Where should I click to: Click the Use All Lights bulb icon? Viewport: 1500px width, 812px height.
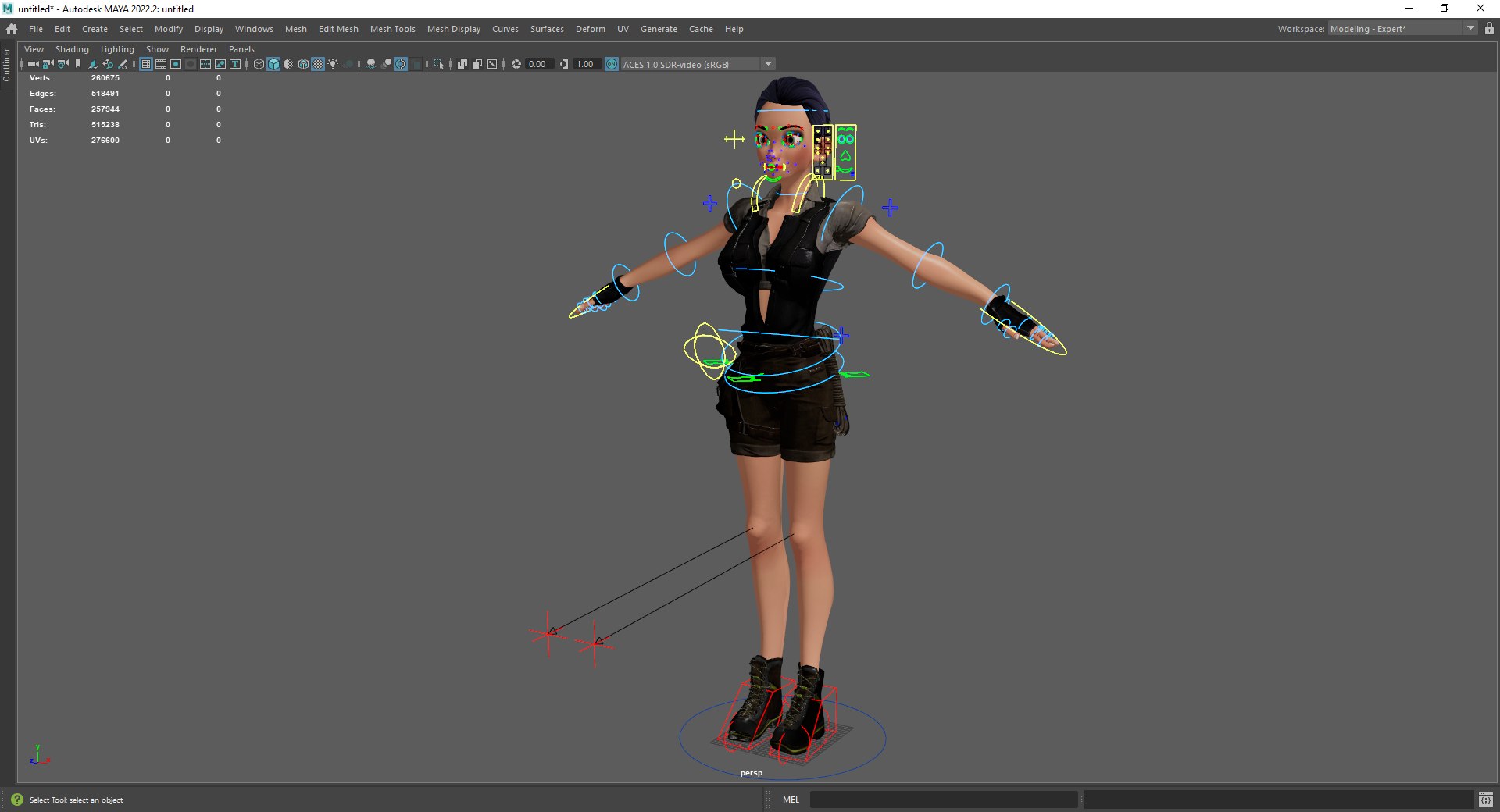pos(333,64)
